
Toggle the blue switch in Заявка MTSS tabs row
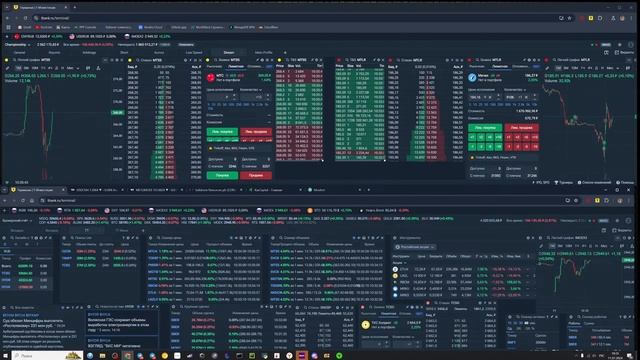tap(269, 66)
